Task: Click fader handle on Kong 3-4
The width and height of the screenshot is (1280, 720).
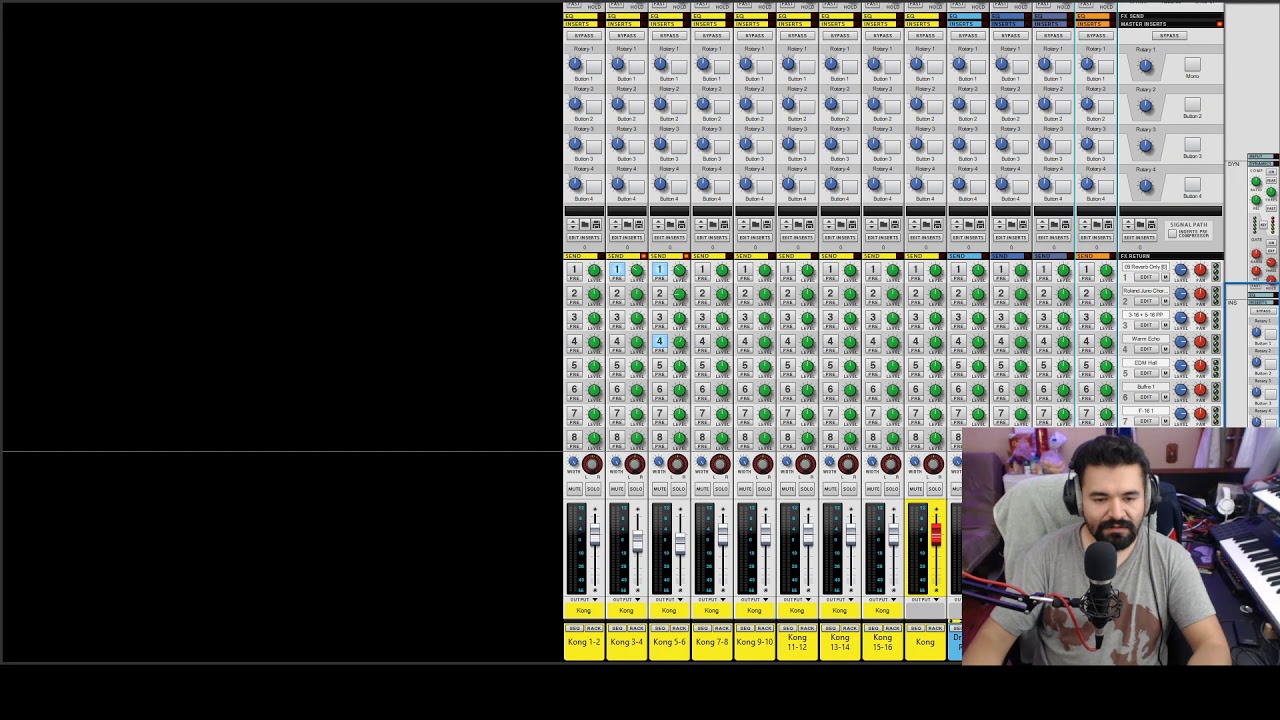Action: (x=638, y=541)
